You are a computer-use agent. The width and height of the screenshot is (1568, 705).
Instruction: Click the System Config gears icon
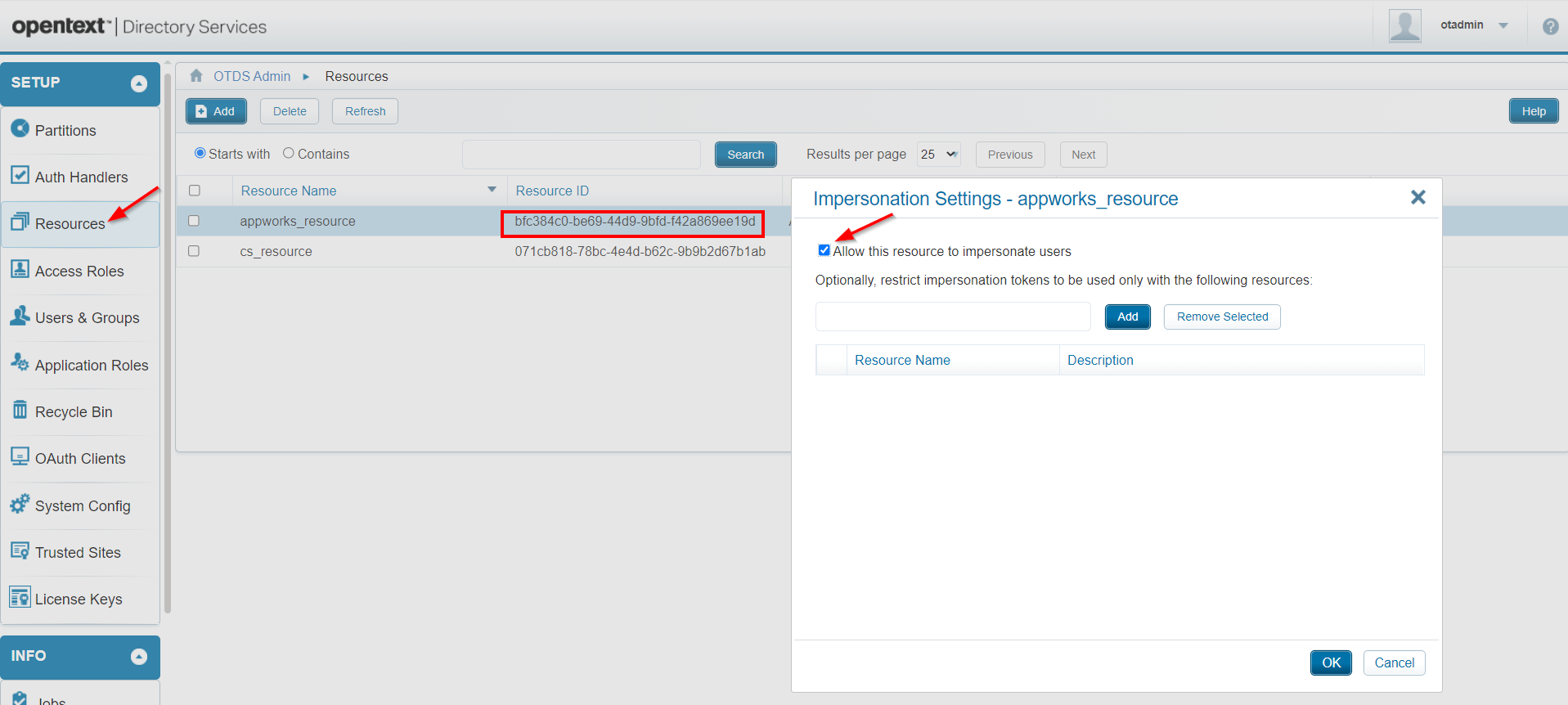tap(20, 504)
